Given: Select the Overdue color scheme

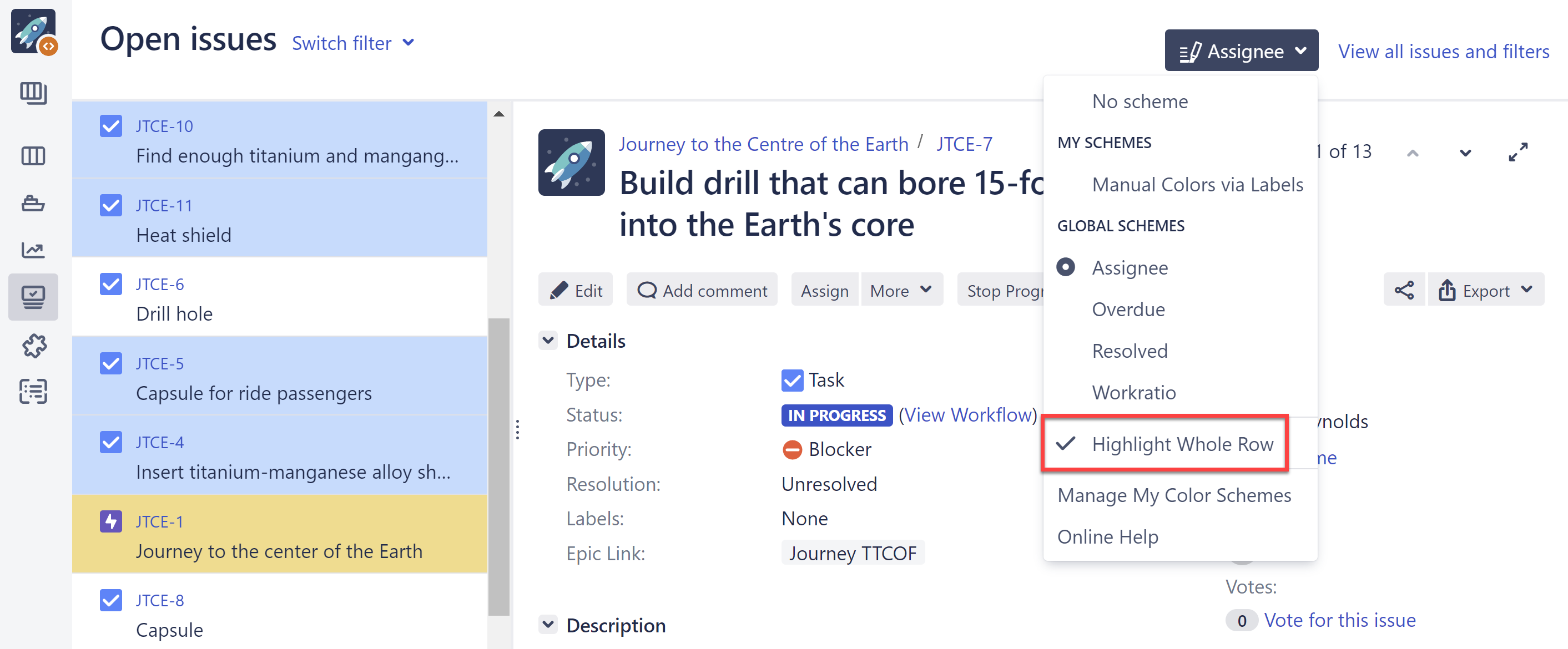Looking at the screenshot, I should 1127,309.
